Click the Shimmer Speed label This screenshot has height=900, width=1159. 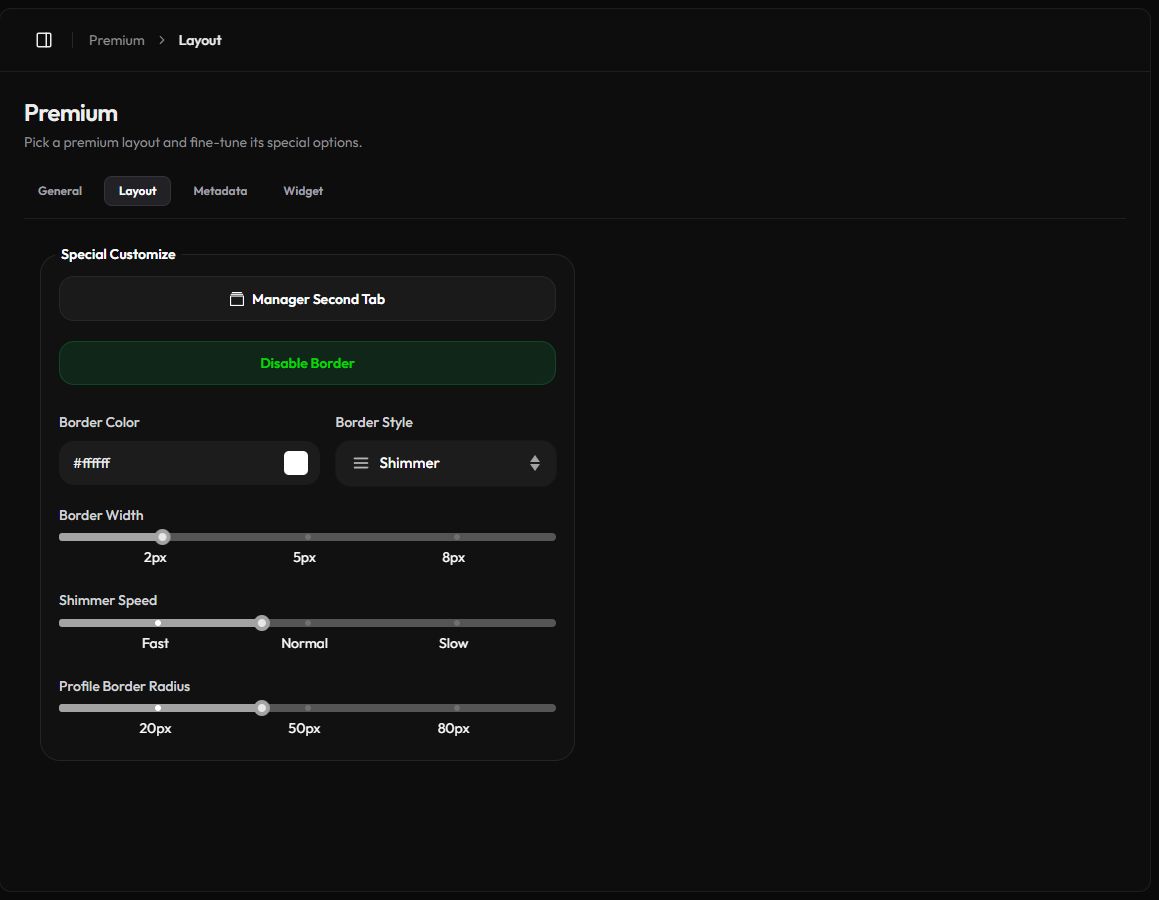click(108, 600)
